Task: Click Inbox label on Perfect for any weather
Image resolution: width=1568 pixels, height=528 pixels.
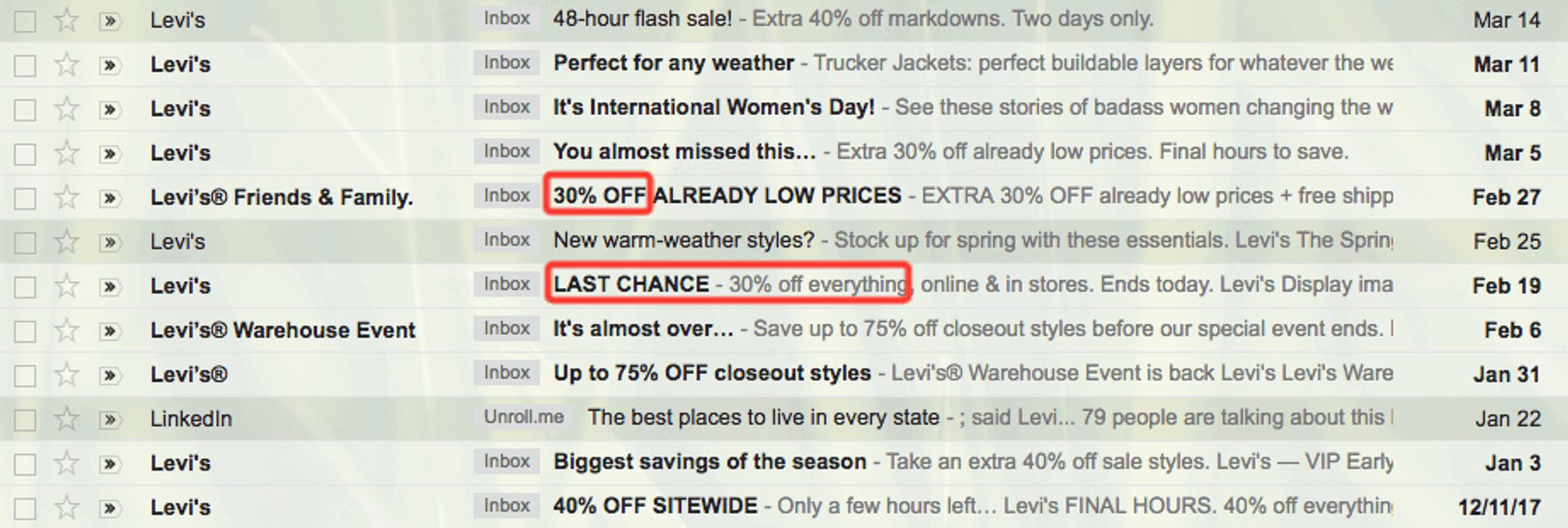Action: (506, 63)
